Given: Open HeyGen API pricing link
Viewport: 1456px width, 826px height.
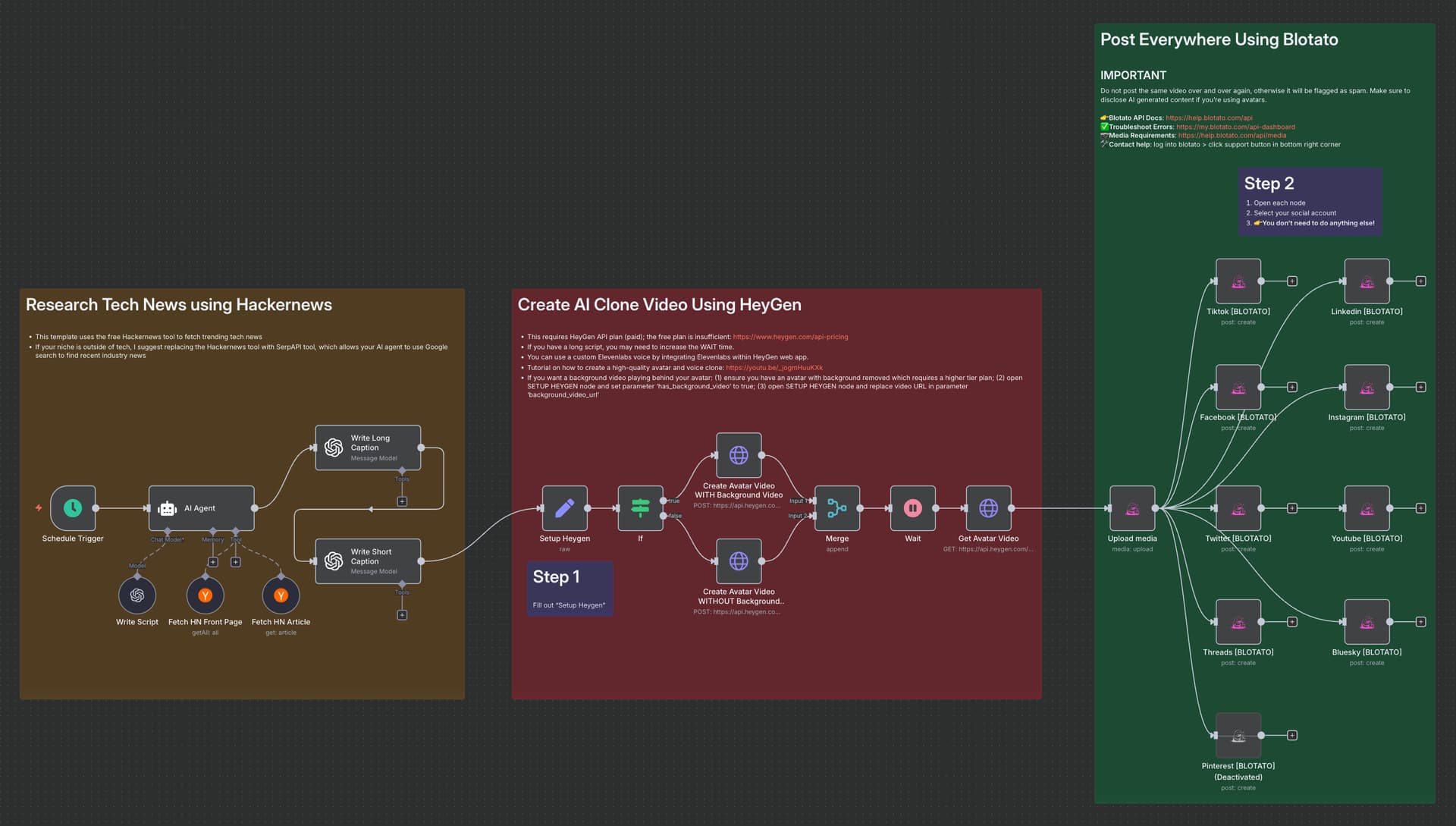Looking at the screenshot, I should [790, 337].
